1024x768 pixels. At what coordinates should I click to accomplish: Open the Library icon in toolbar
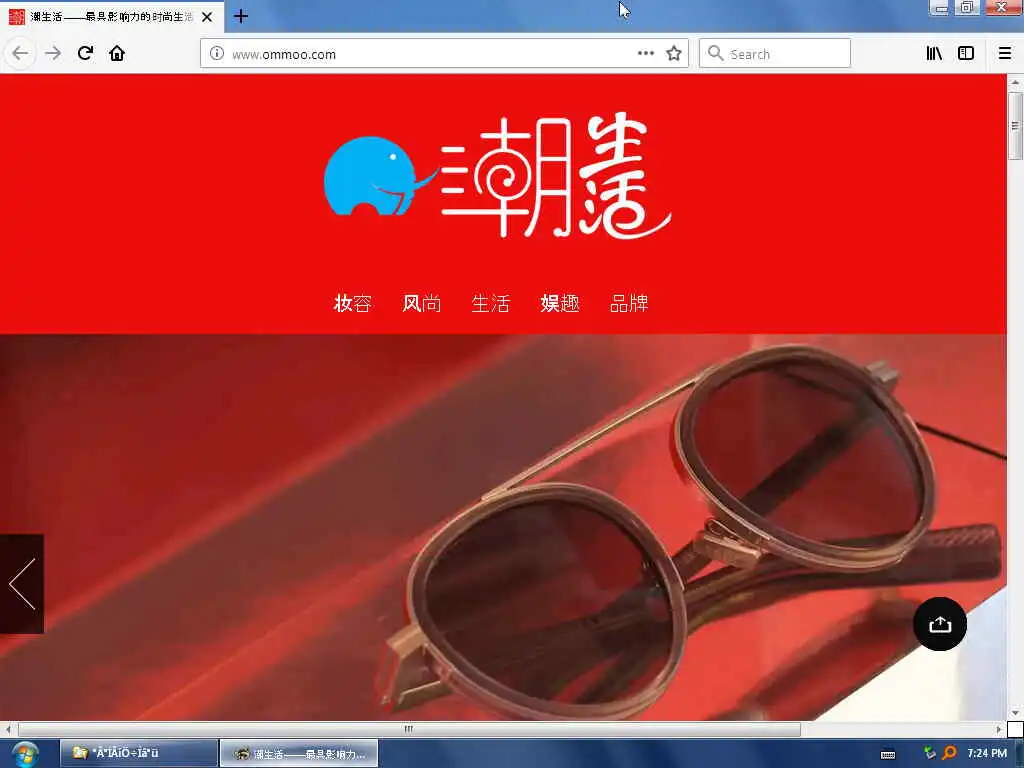[934, 54]
